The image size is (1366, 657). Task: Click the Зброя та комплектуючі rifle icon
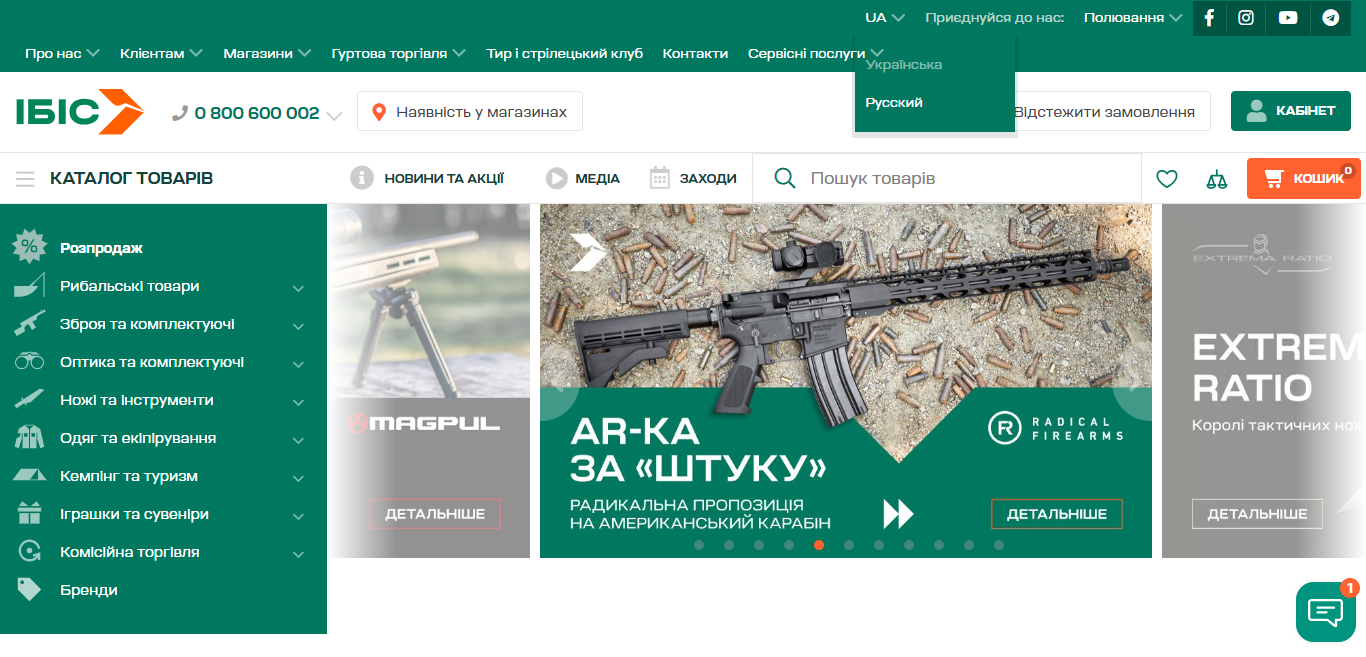29,324
